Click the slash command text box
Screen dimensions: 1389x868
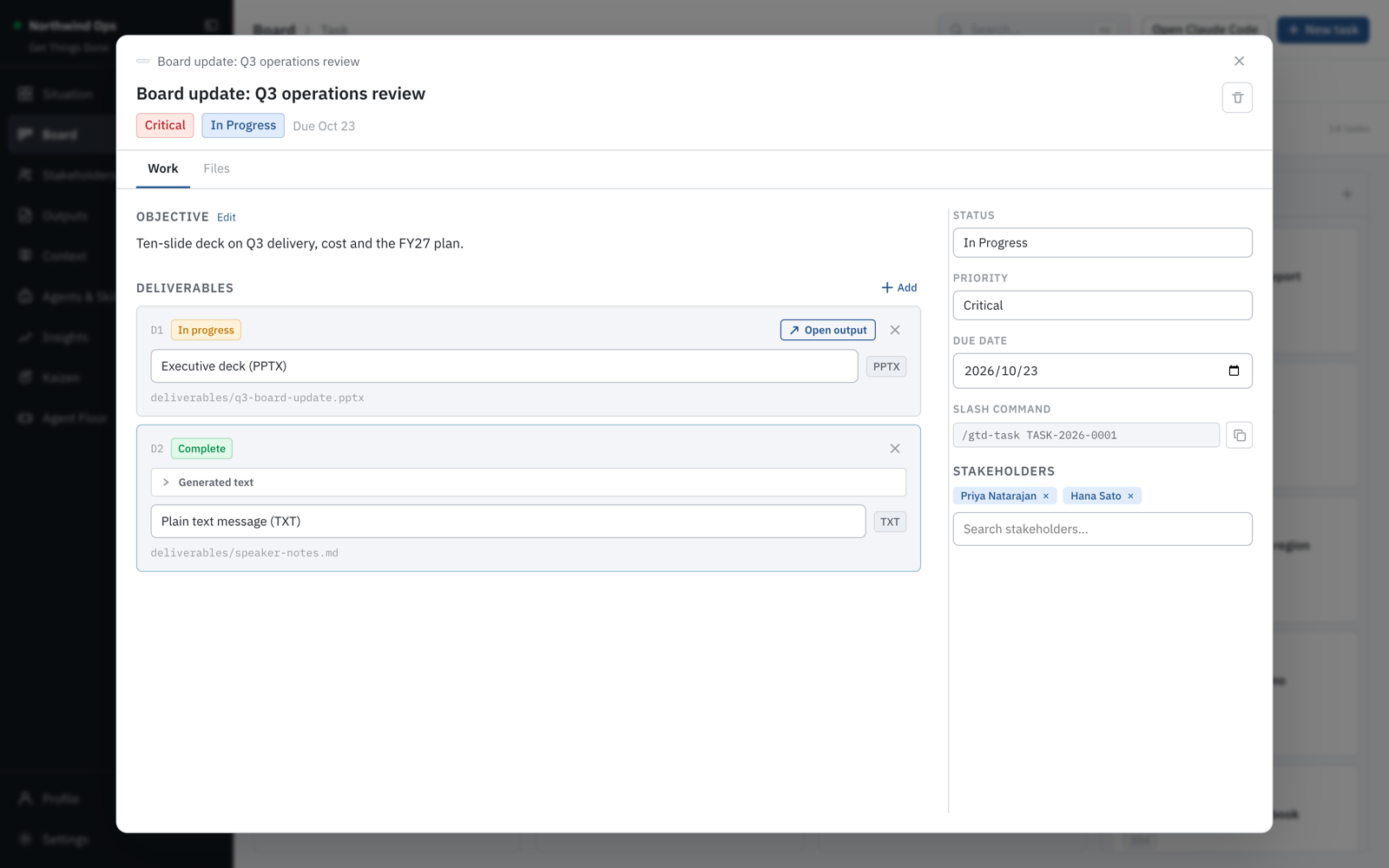(x=1086, y=435)
